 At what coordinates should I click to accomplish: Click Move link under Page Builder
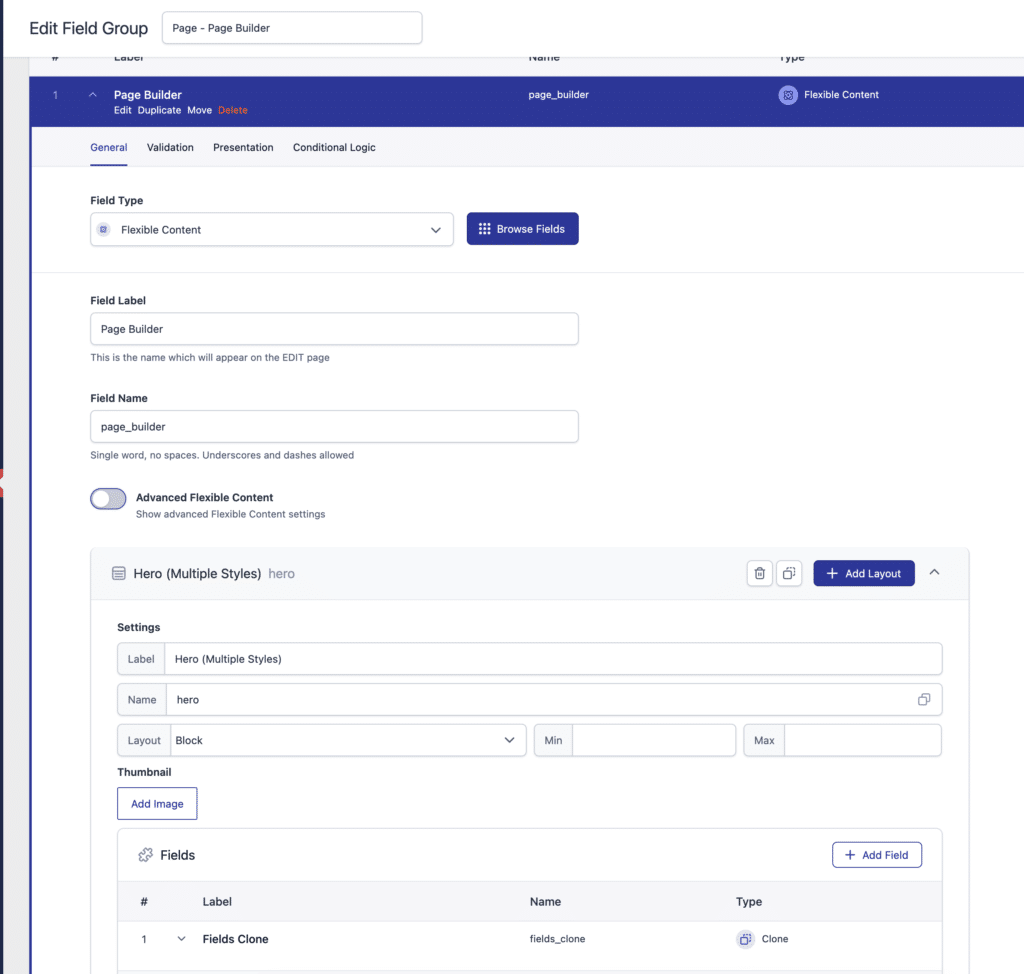click(199, 110)
